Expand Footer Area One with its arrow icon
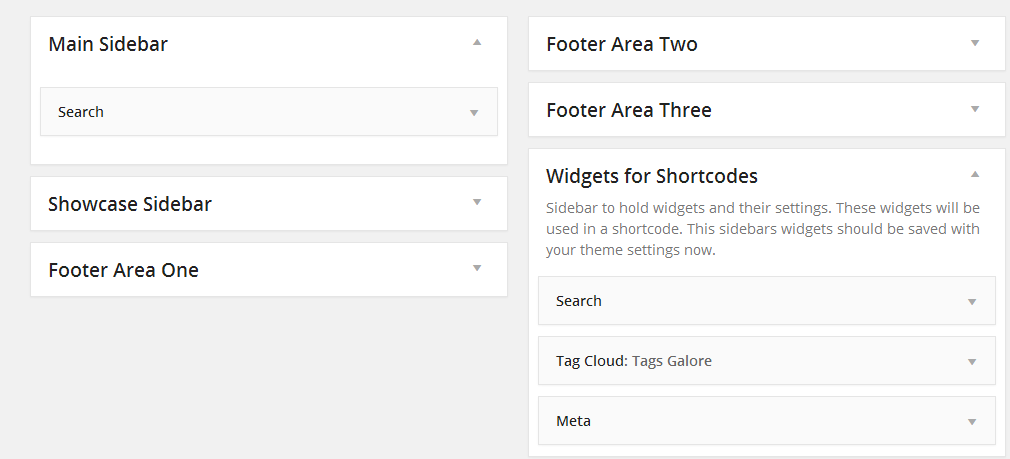The width and height of the screenshot is (1010, 459). click(x=477, y=268)
